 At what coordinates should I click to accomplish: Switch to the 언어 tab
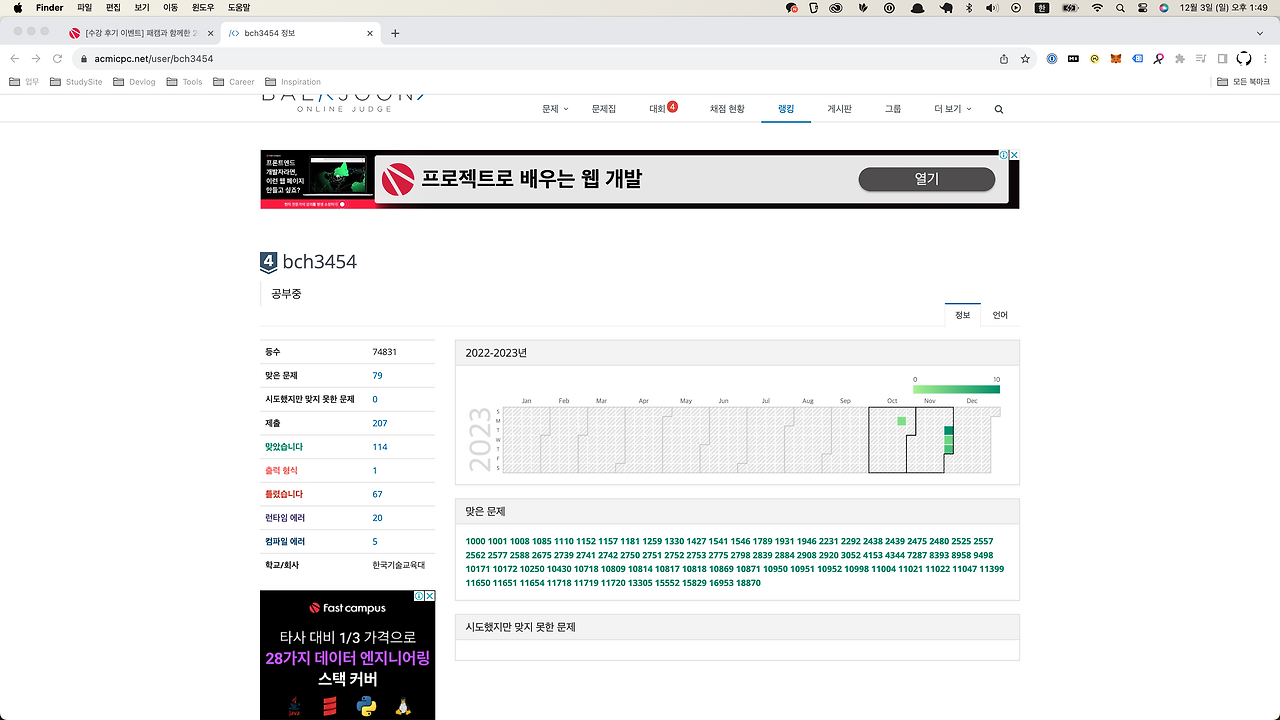tap(999, 314)
